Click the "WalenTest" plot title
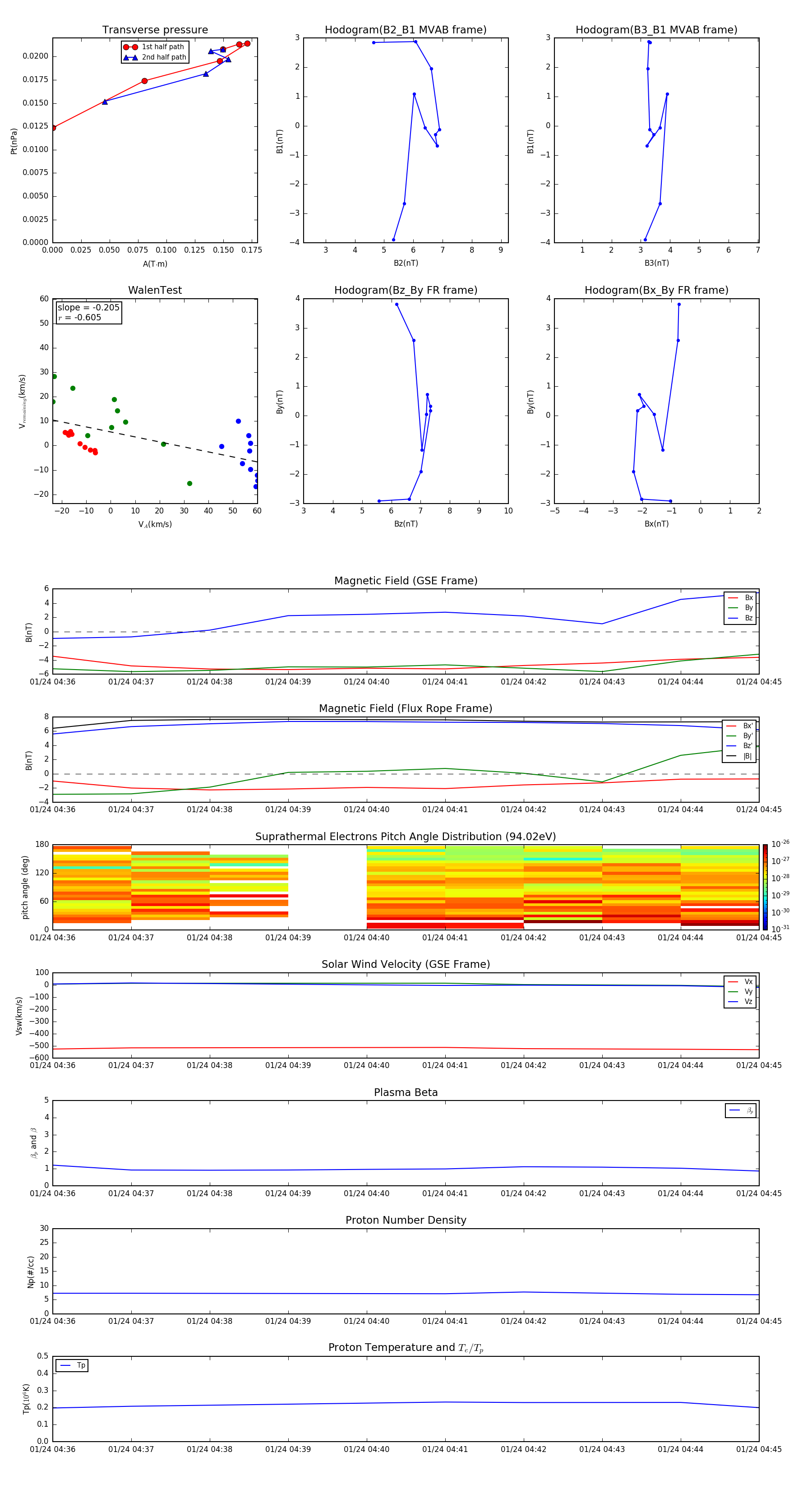The image size is (812, 1489). click(x=155, y=290)
